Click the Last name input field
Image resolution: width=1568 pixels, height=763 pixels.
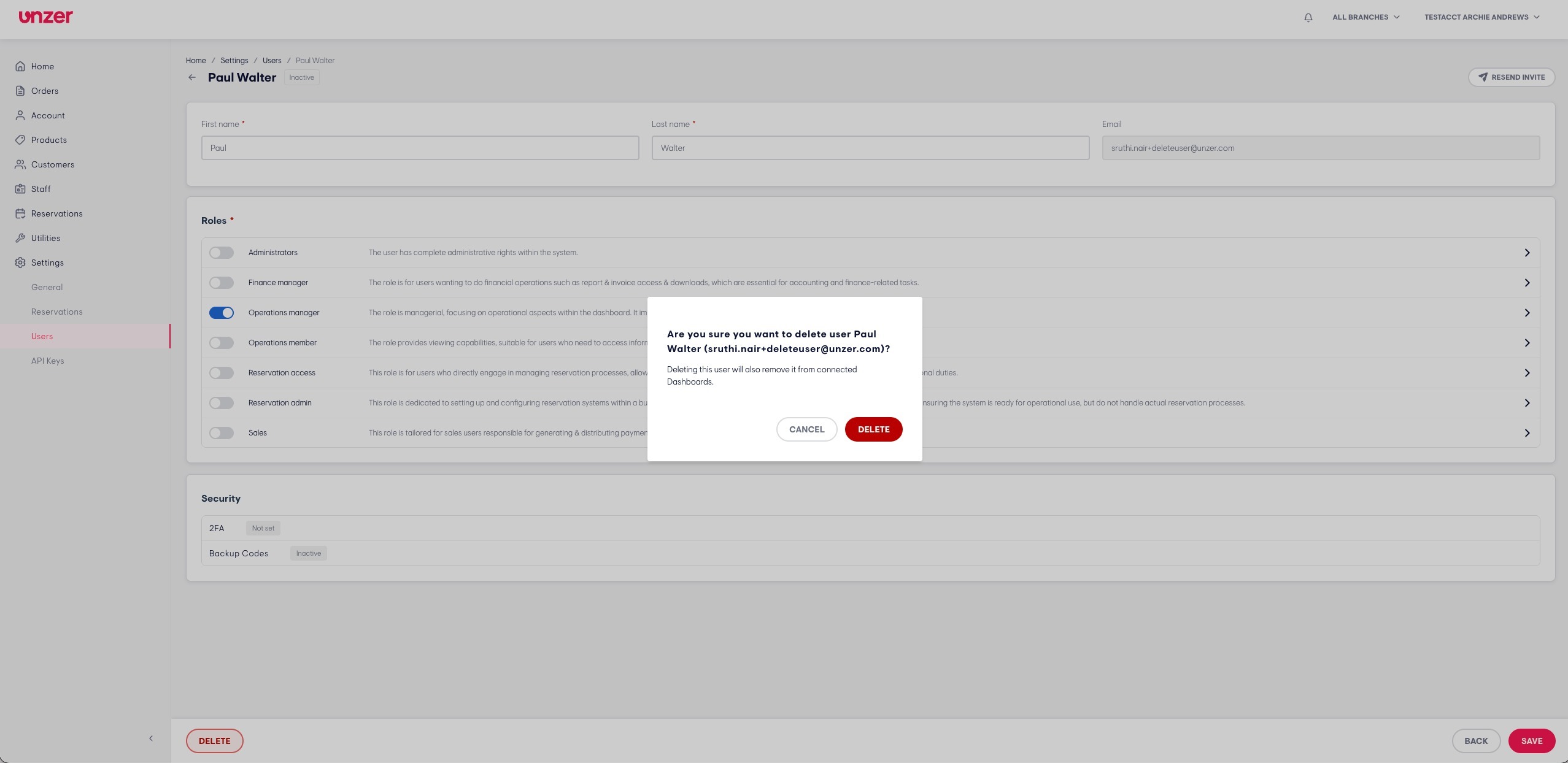[x=870, y=148]
